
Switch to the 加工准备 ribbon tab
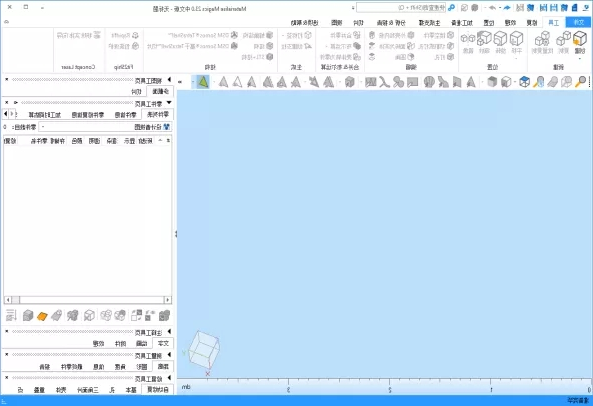462,23
